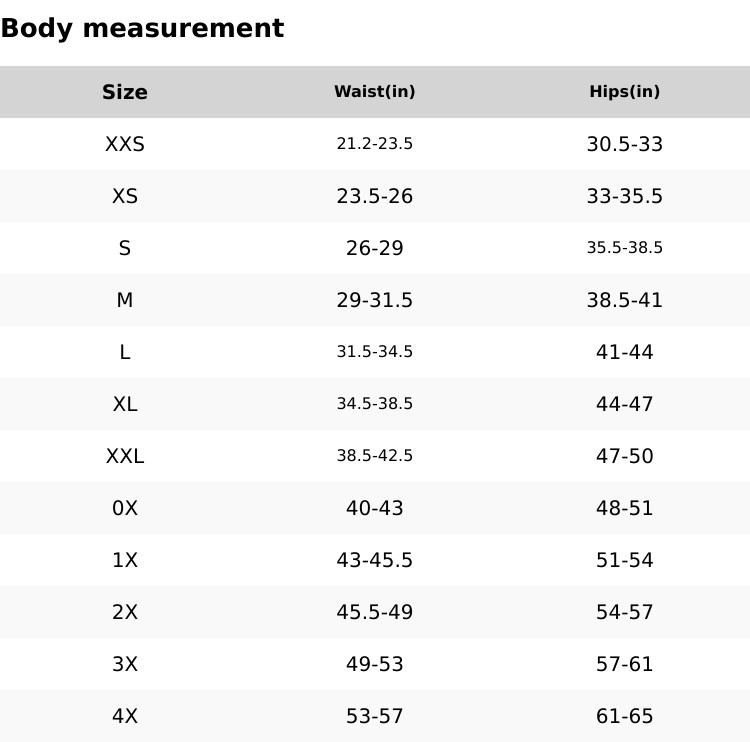Select the Waist(in) column header
750x742 pixels.
coord(375,92)
